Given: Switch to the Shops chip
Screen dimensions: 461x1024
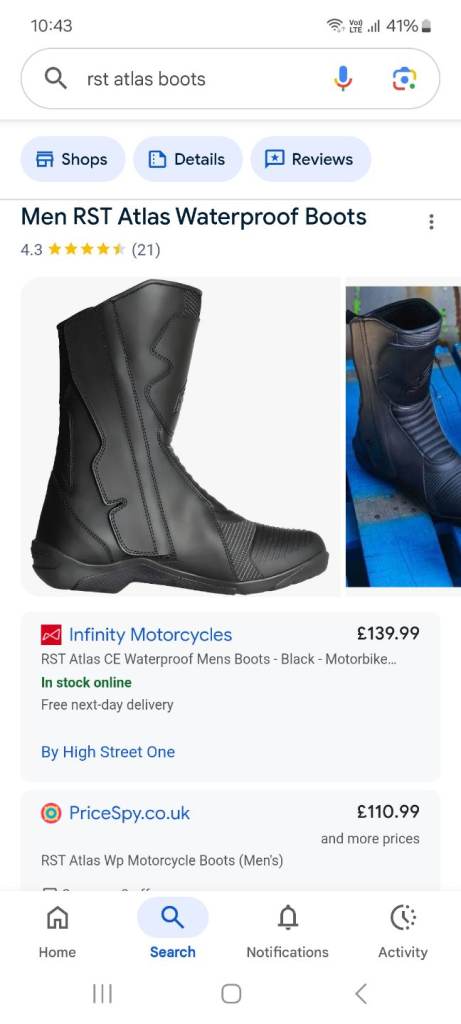Looking at the screenshot, I should pos(72,159).
